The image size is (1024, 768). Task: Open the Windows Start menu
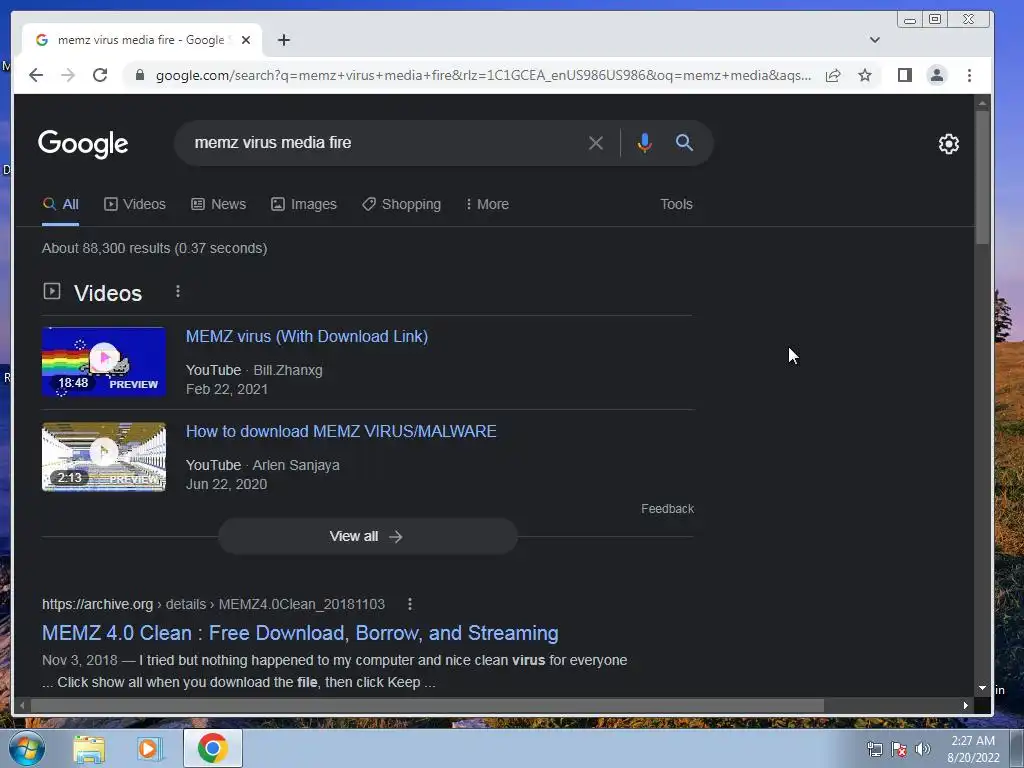[26, 748]
